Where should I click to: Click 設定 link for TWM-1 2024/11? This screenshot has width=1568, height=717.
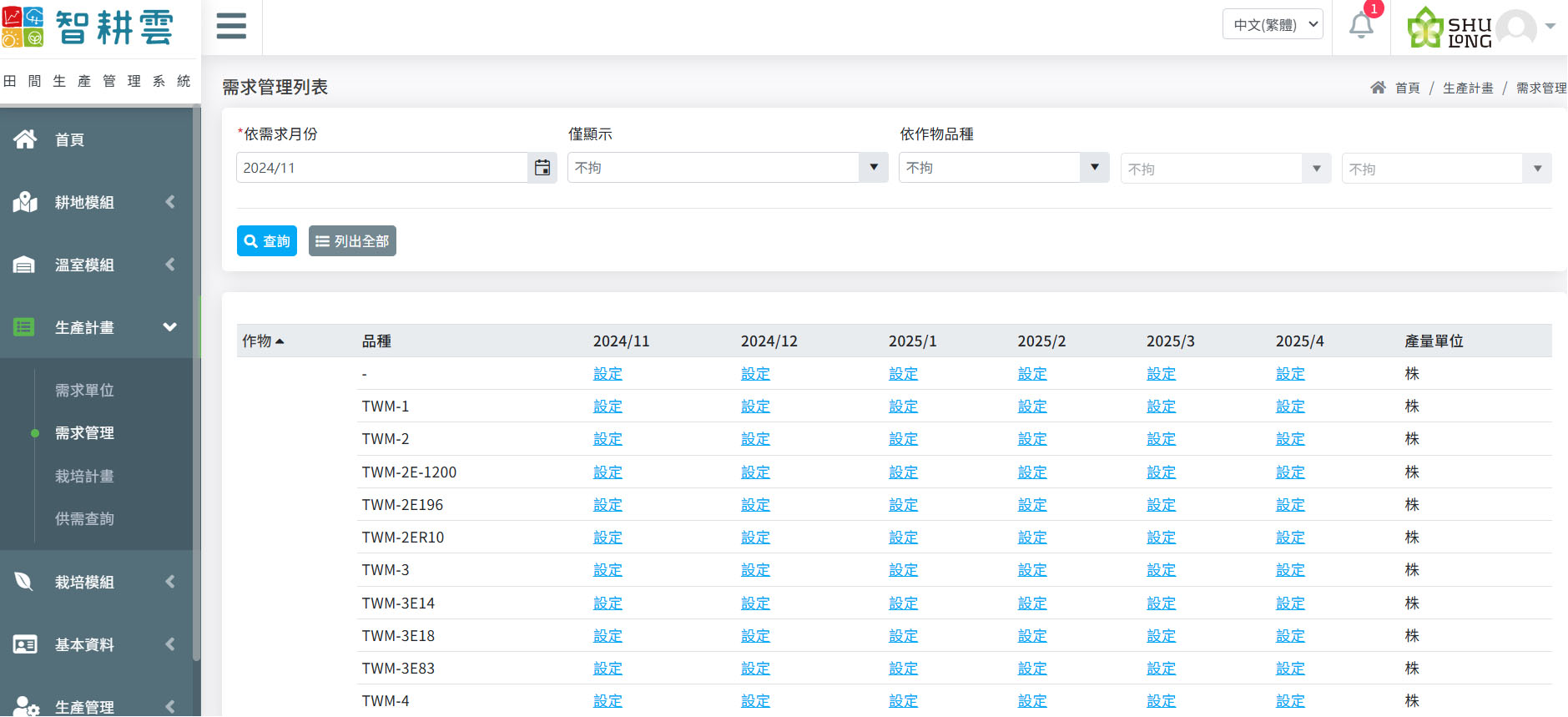[x=608, y=406]
